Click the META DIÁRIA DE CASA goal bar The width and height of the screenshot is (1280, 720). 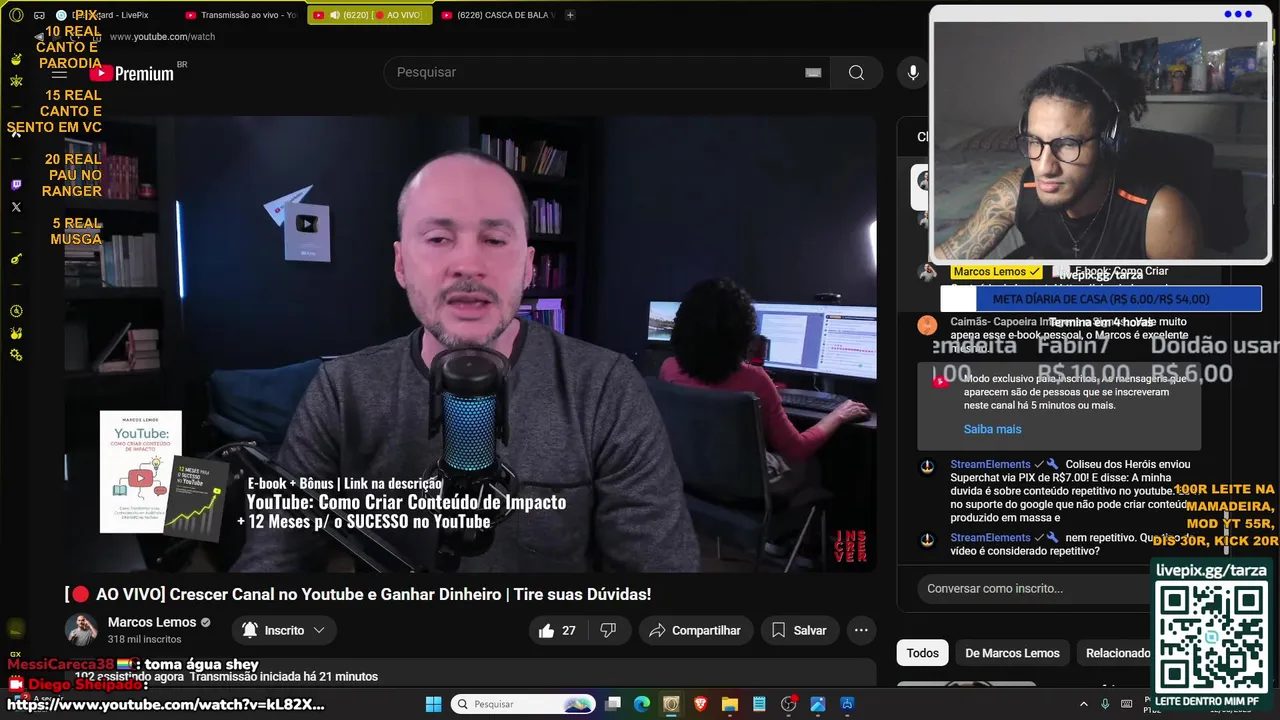(x=1101, y=299)
